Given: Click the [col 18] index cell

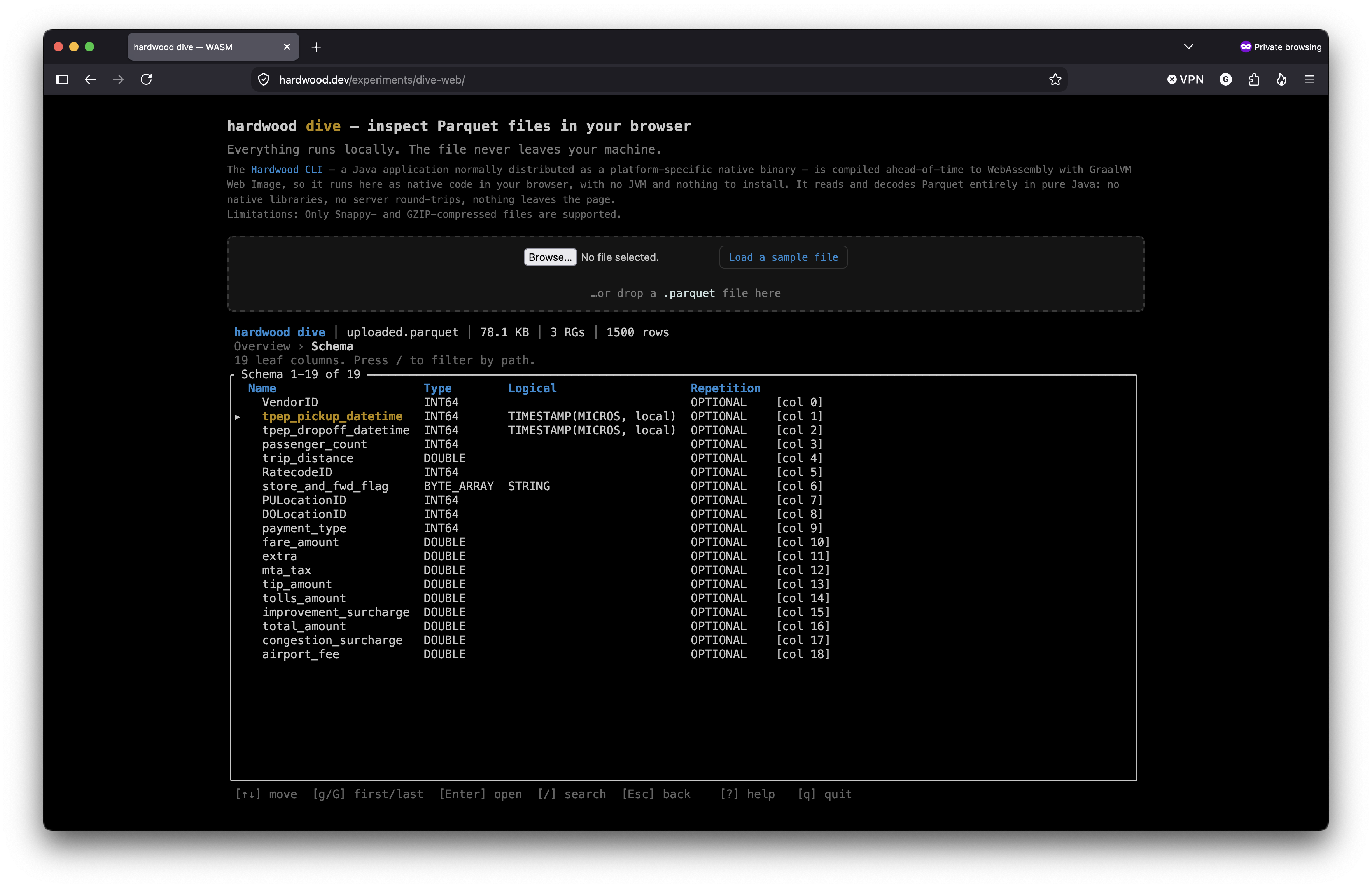Looking at the screenshot, I should (802, 655).
